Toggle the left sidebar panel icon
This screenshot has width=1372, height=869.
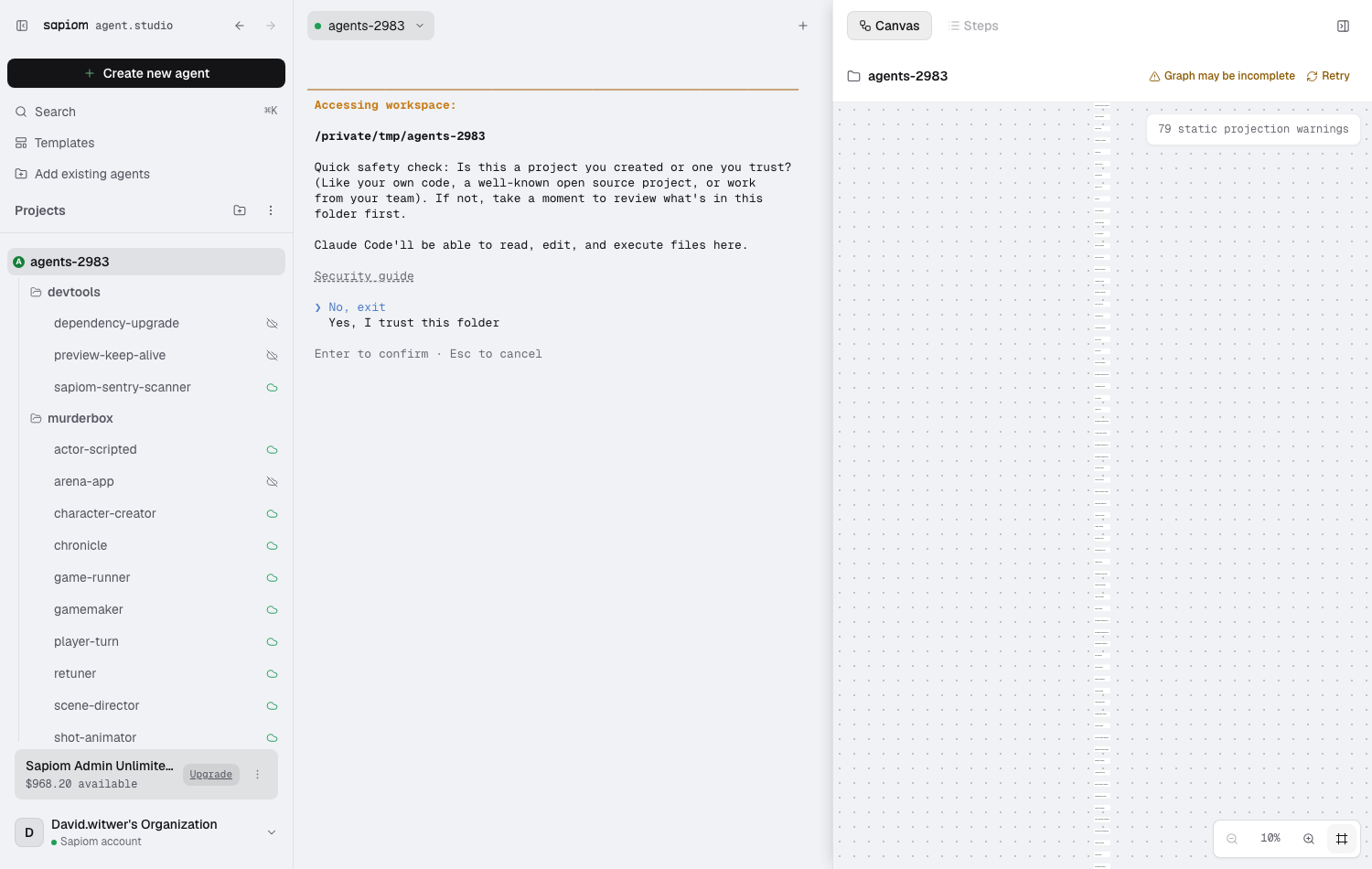coord(22,26)
